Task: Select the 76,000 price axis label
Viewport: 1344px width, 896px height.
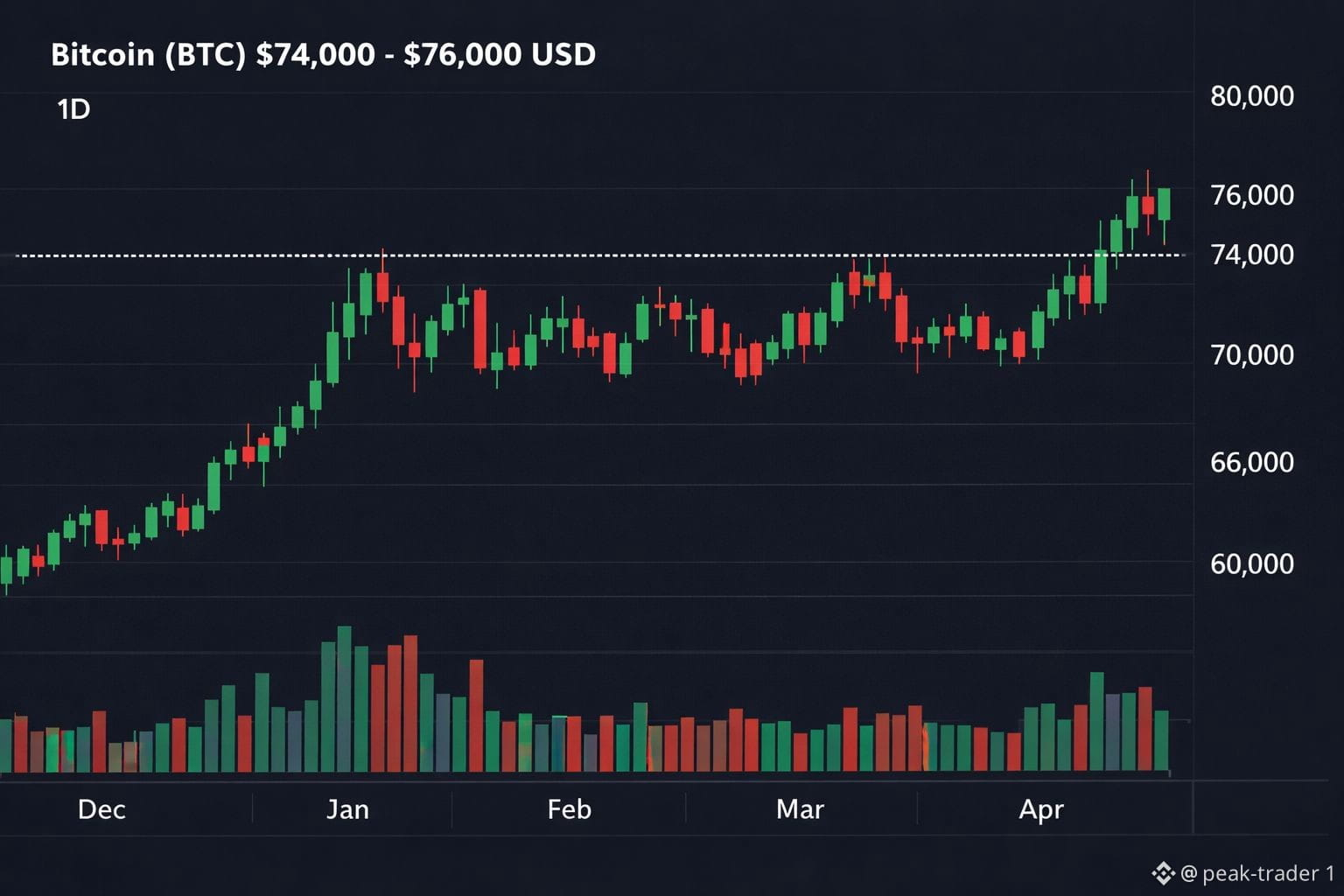Action: point(1251,195)
